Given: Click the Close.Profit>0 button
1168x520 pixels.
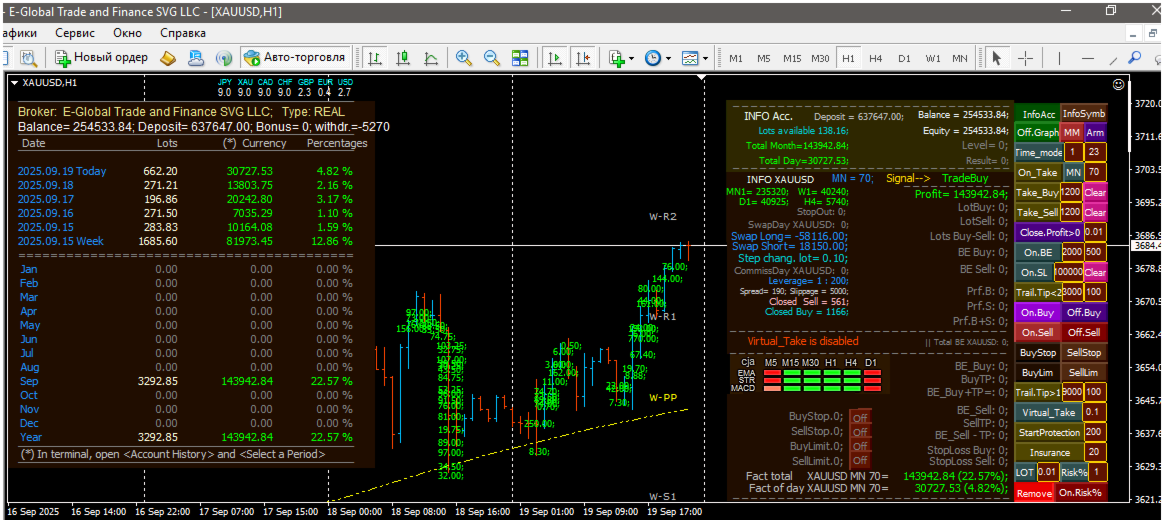Looking at the screenshot, I should (x=1049, y=232).
